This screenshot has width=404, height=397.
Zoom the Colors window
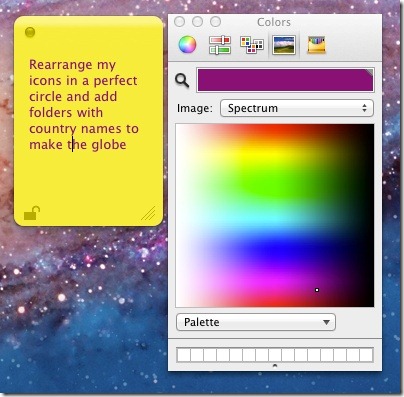click(x=216, y=22)
